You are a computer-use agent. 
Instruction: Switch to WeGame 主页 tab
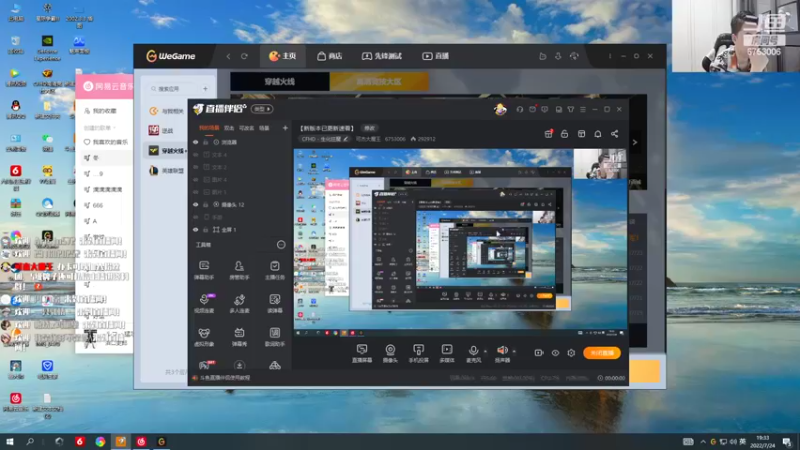pos(283,56)
